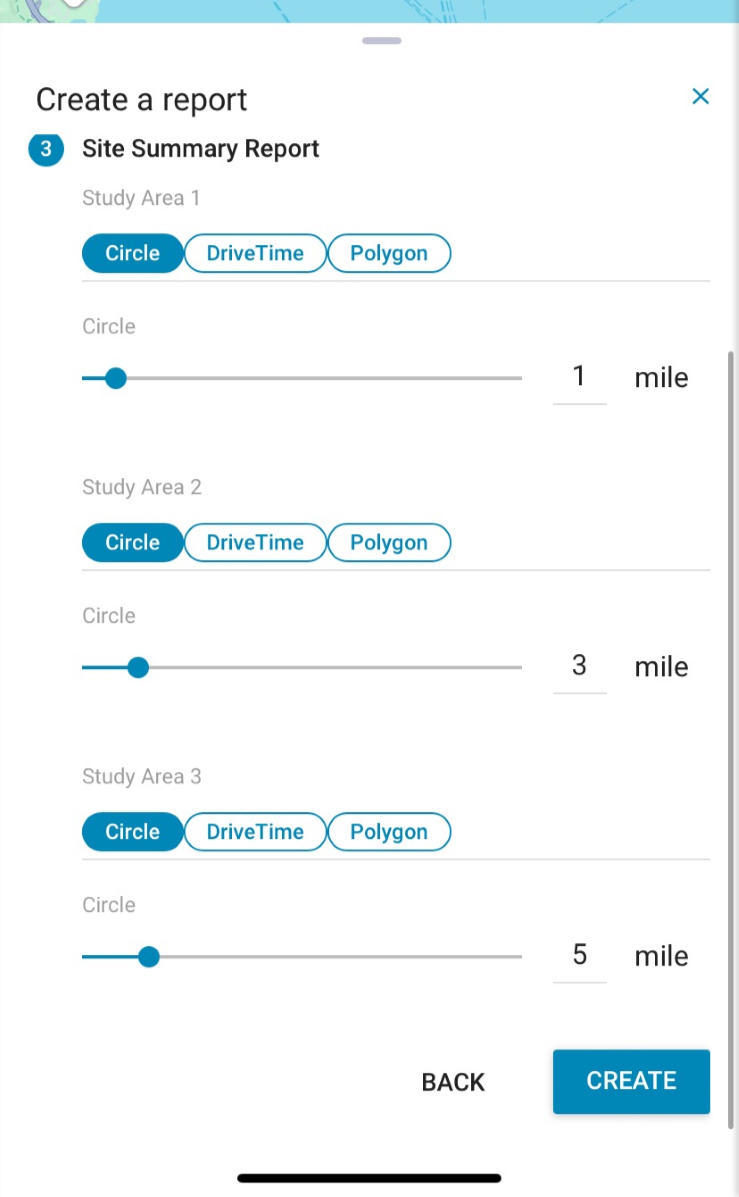Tap the sheet drag handle at top

click(x=382, y=41)
